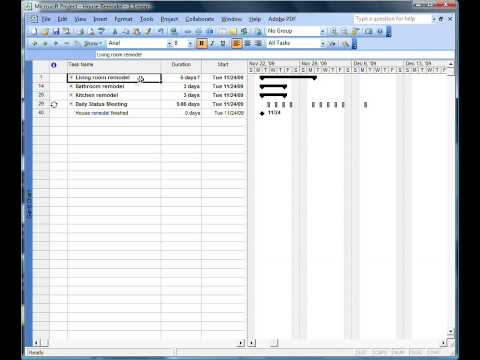Image resolution: width=480 pixels, height=360 pixels.
Task: Open the Project menu
Action: click(169, 19)
